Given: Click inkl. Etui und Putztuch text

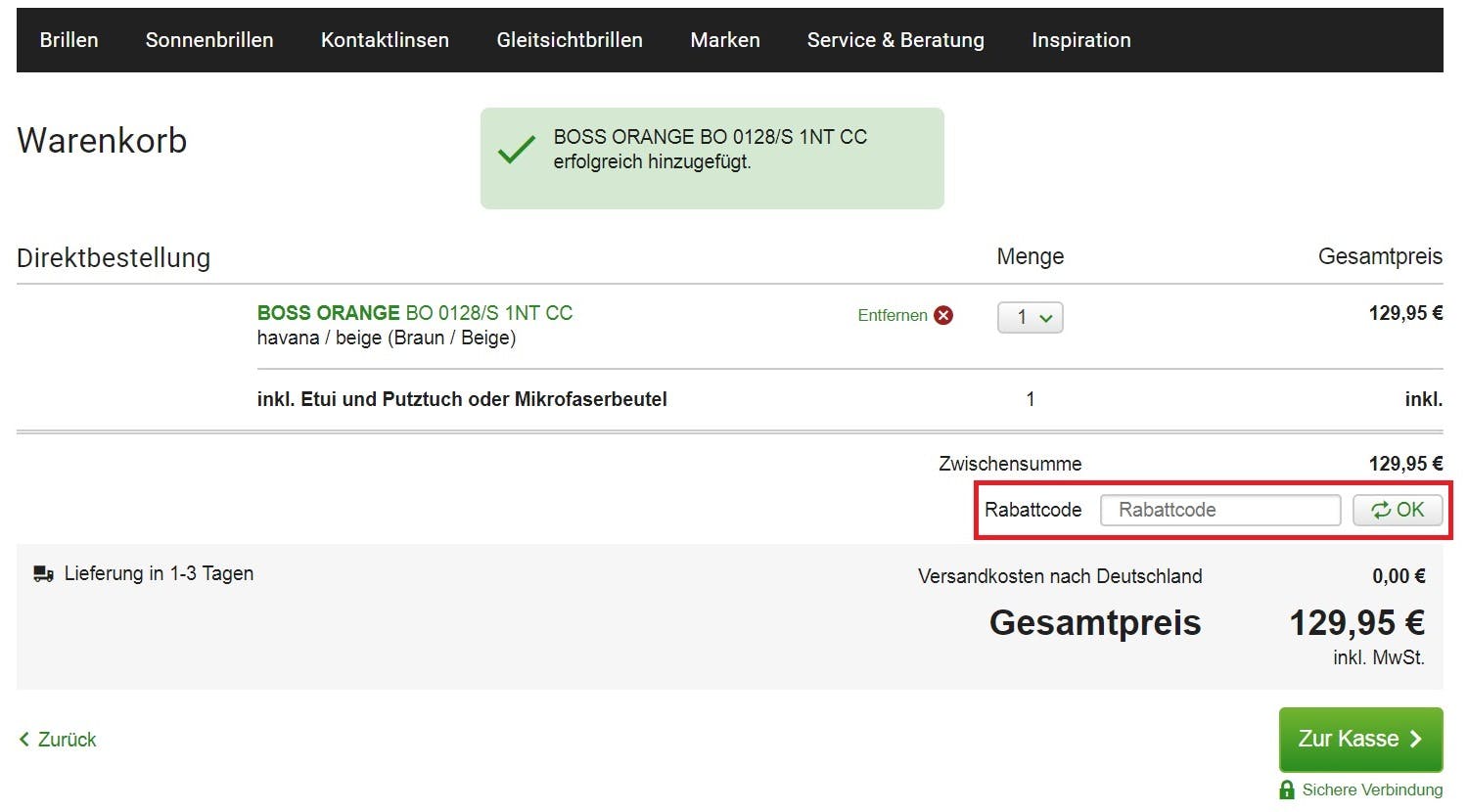Looking at the screenshot, I should click(x=462, y=399).
